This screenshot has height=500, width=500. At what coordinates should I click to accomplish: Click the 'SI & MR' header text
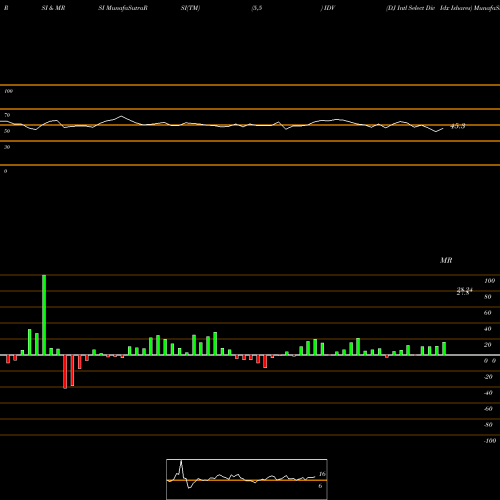(x=53, y=8)
